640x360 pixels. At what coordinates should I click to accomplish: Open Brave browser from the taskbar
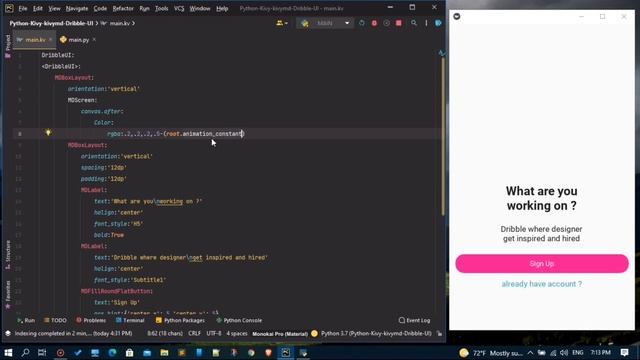coord(268,353)
